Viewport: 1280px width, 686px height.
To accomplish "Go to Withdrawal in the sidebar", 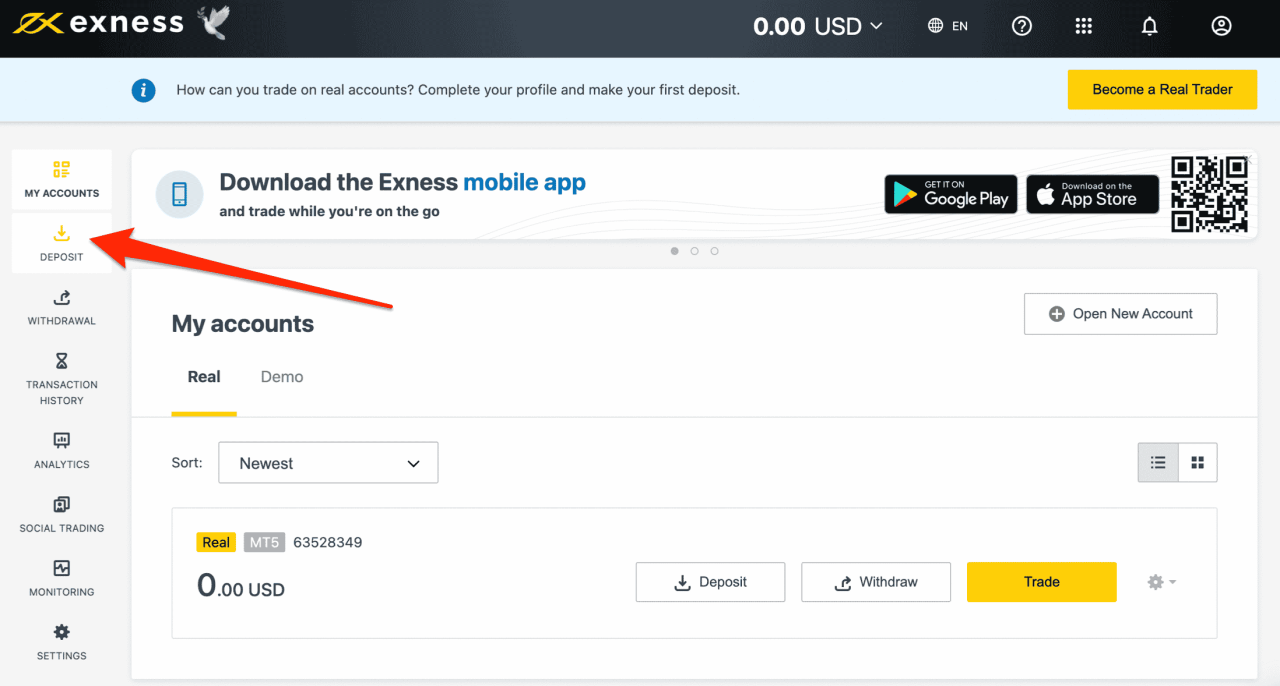I will point(61,306).
